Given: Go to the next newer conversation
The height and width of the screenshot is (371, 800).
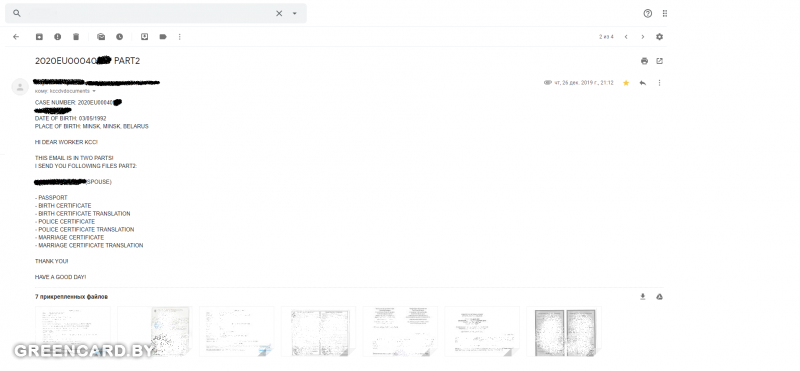Looking at the screenshot, I should [626, 37].
